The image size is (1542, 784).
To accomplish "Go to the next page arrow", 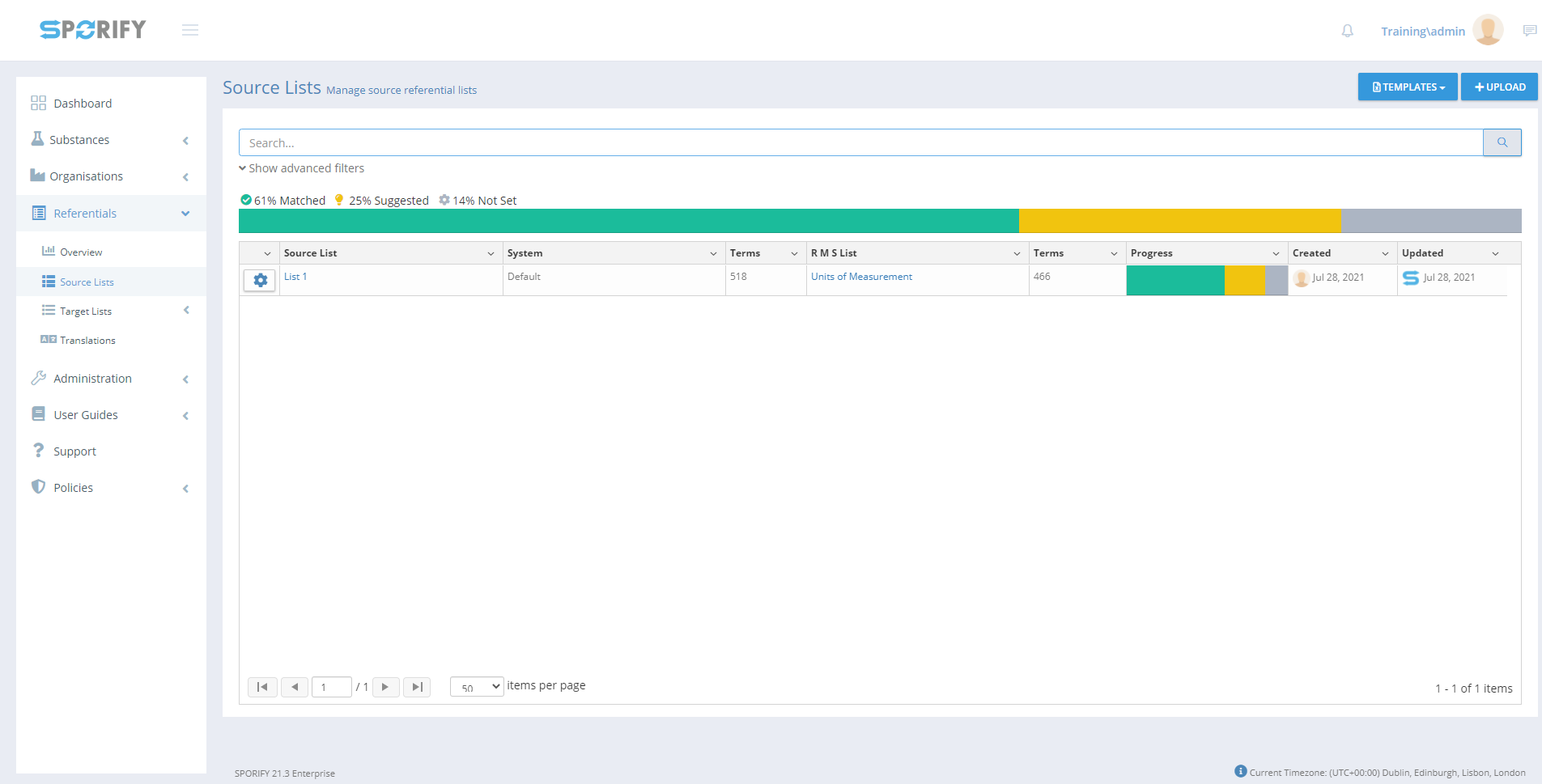I will (x=385, y=687).
